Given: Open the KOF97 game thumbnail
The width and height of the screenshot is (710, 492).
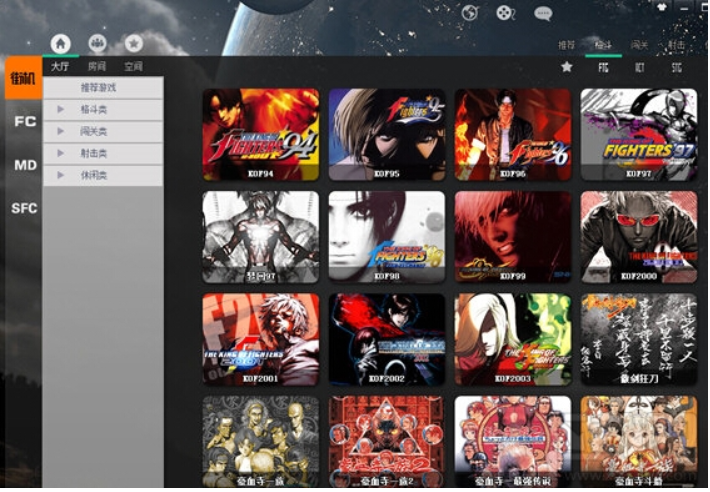Looking at the screenshot, I should click(639, 134).
